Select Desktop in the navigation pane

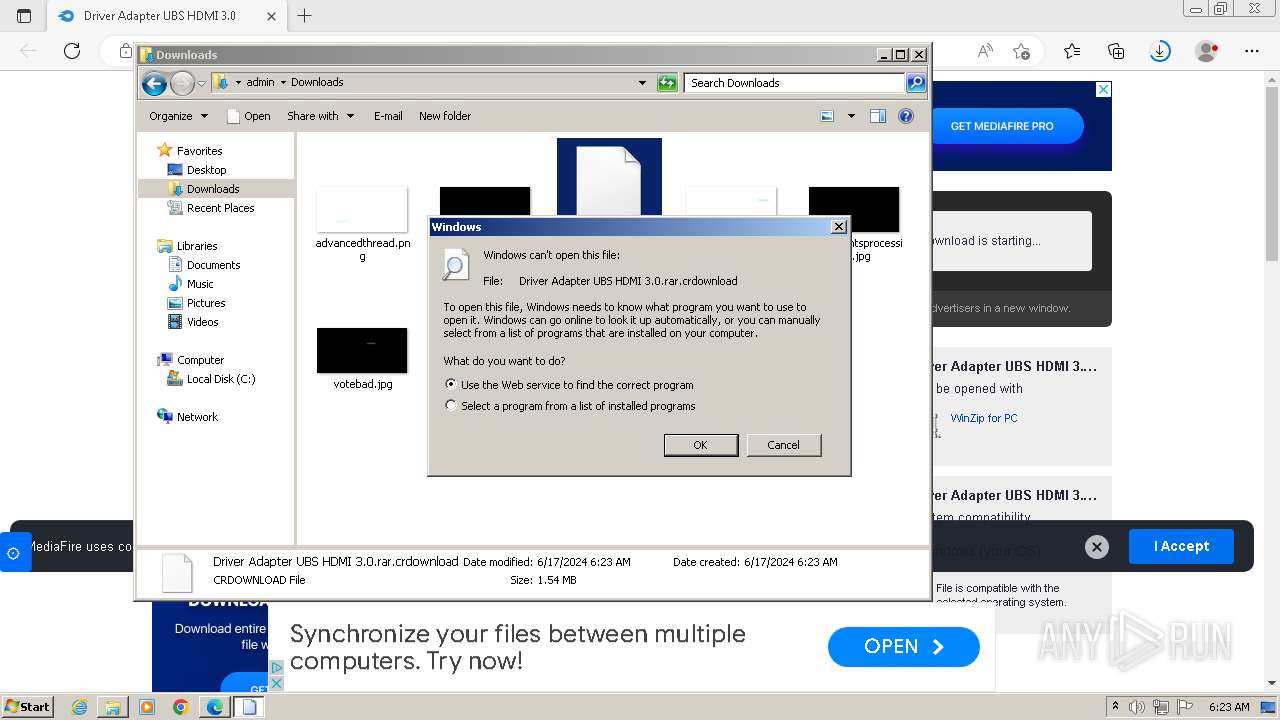(206, 170)
